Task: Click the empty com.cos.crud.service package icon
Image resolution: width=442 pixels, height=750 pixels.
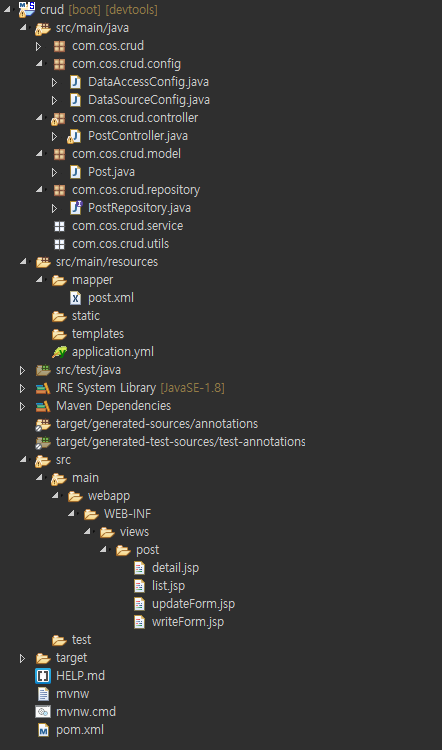Action: pos(59,226)
